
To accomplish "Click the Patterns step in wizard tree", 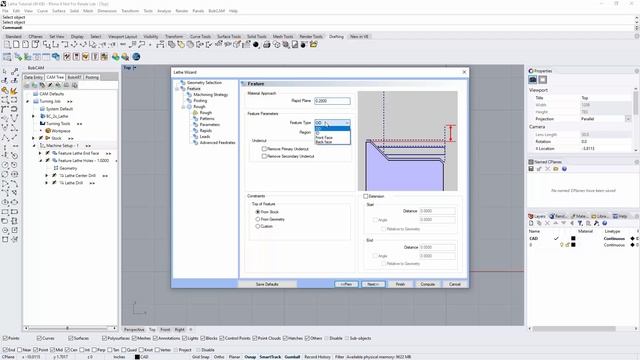I will (207, 118).
